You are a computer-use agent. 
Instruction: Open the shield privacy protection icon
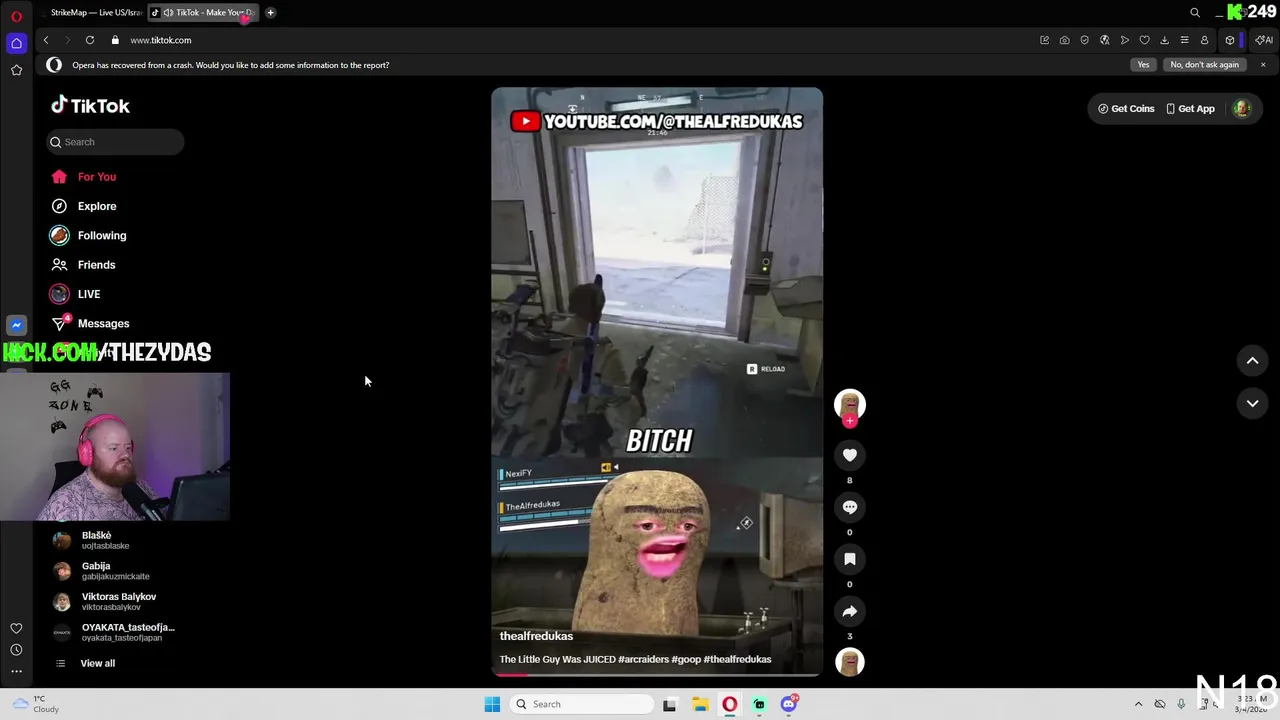1084,40
